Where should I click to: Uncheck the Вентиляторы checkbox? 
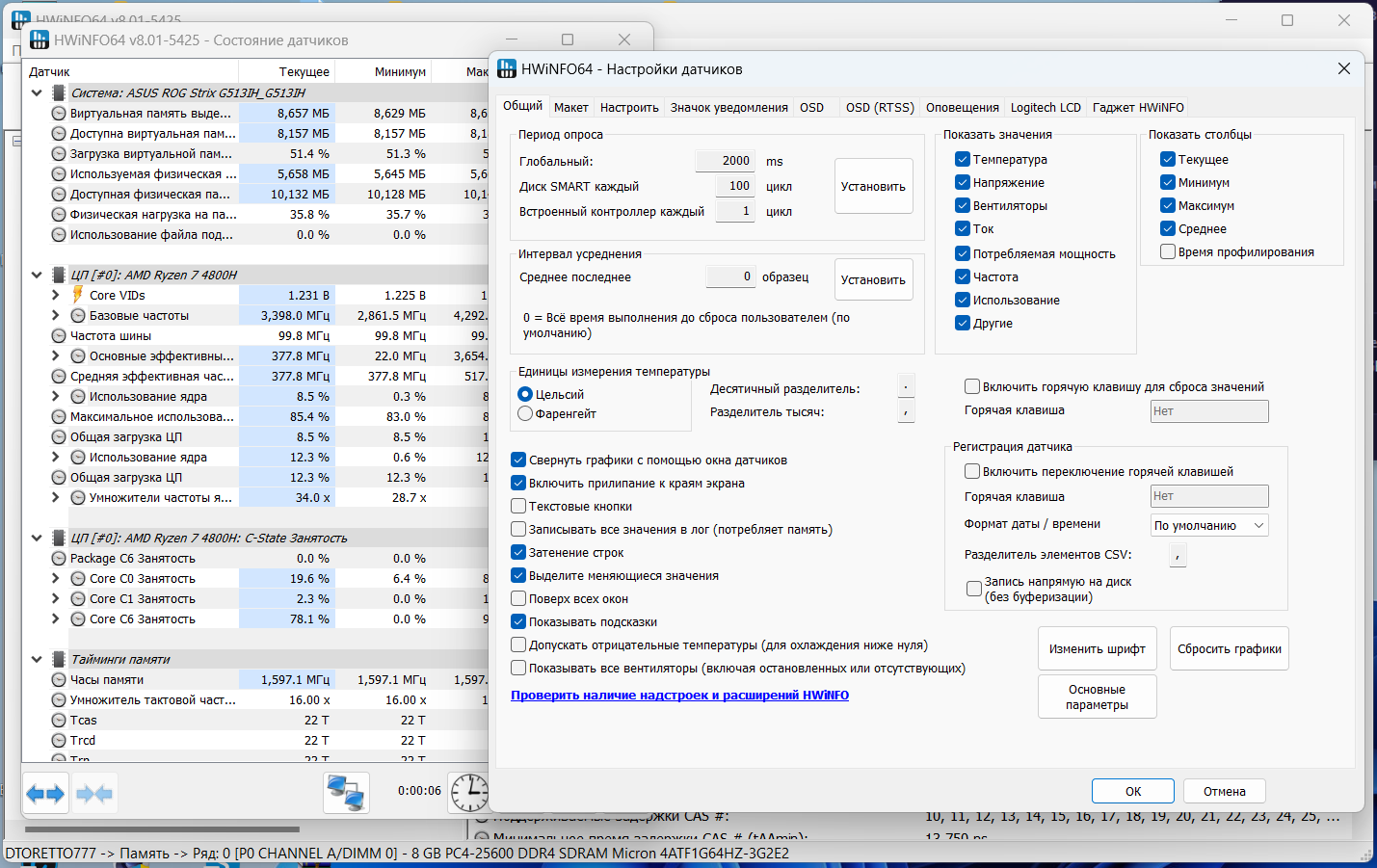963,205
